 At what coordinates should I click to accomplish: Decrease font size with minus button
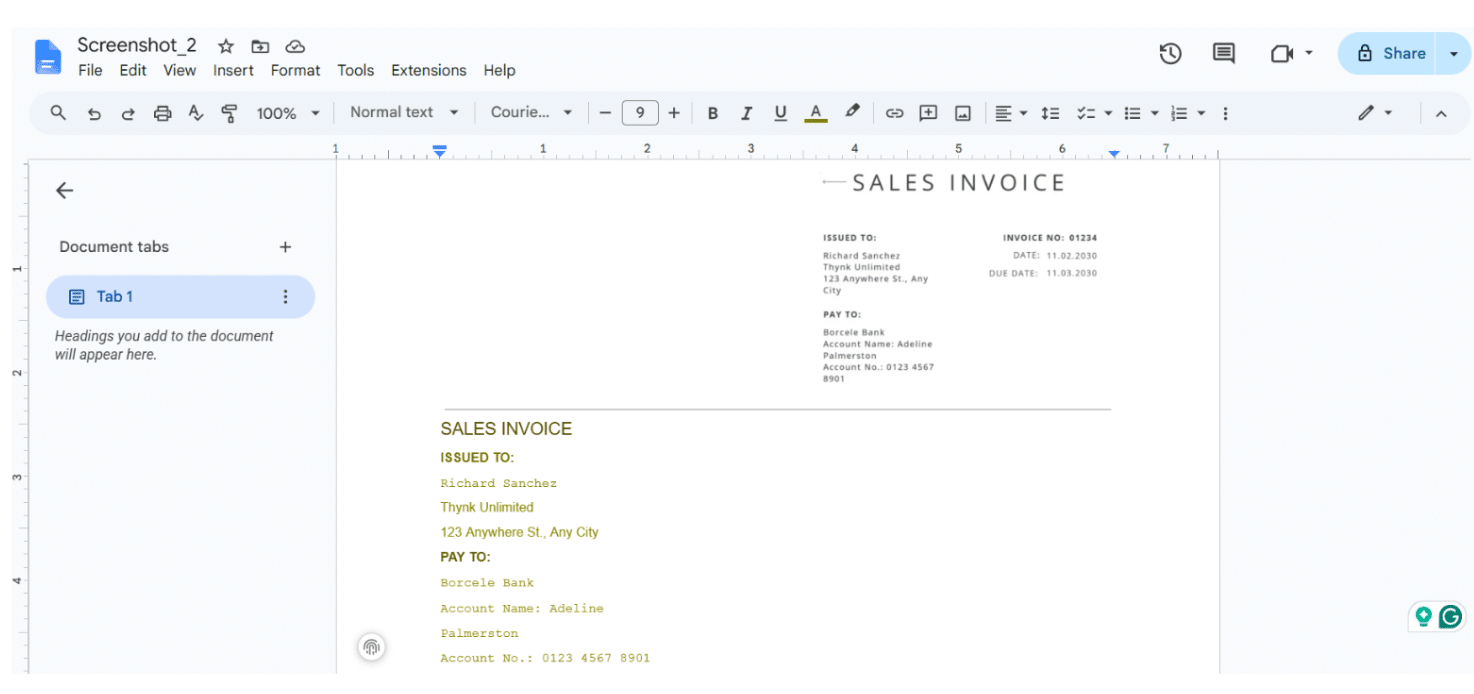[x=604, y=113]
